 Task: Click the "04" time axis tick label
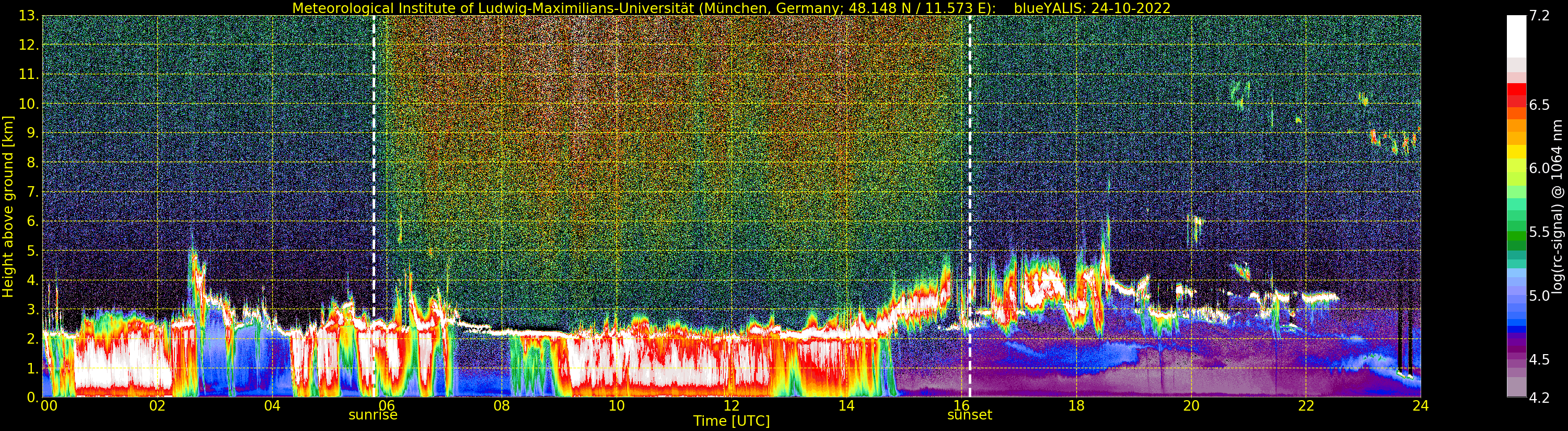[272, 405]
